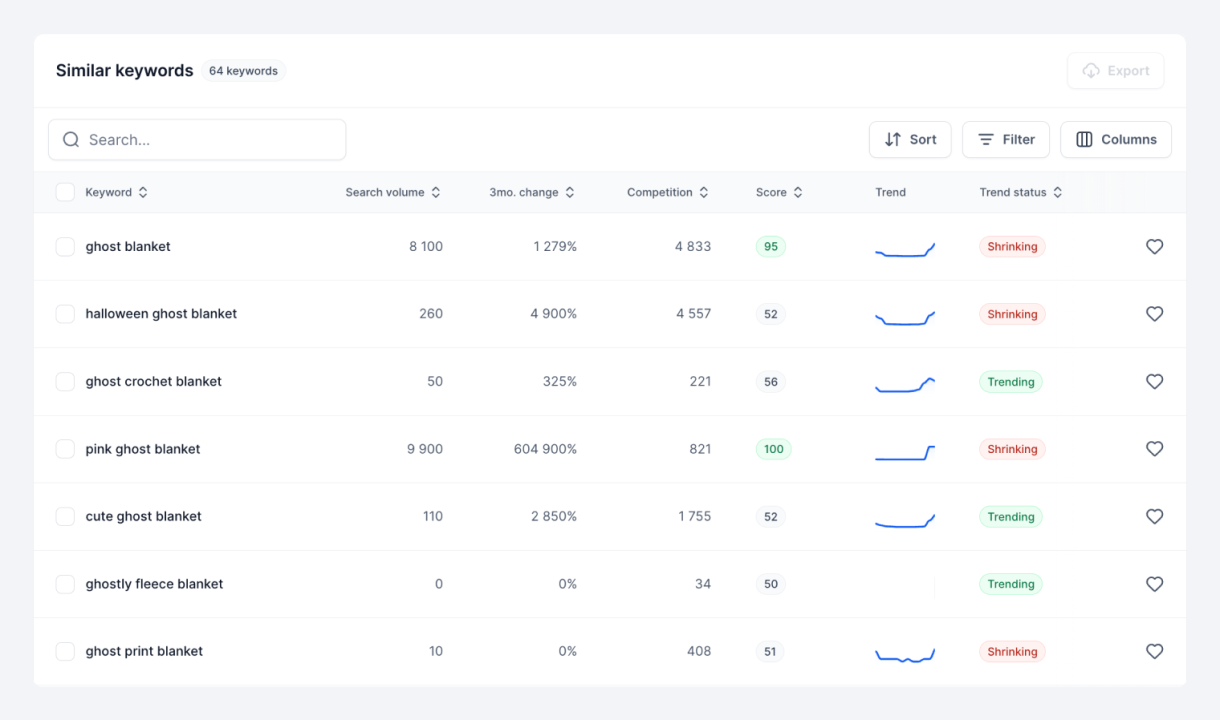Screen dimensions: 1220x720
Task: Click heart icon for halloween ghost blanket
Action: [1154, 314]
